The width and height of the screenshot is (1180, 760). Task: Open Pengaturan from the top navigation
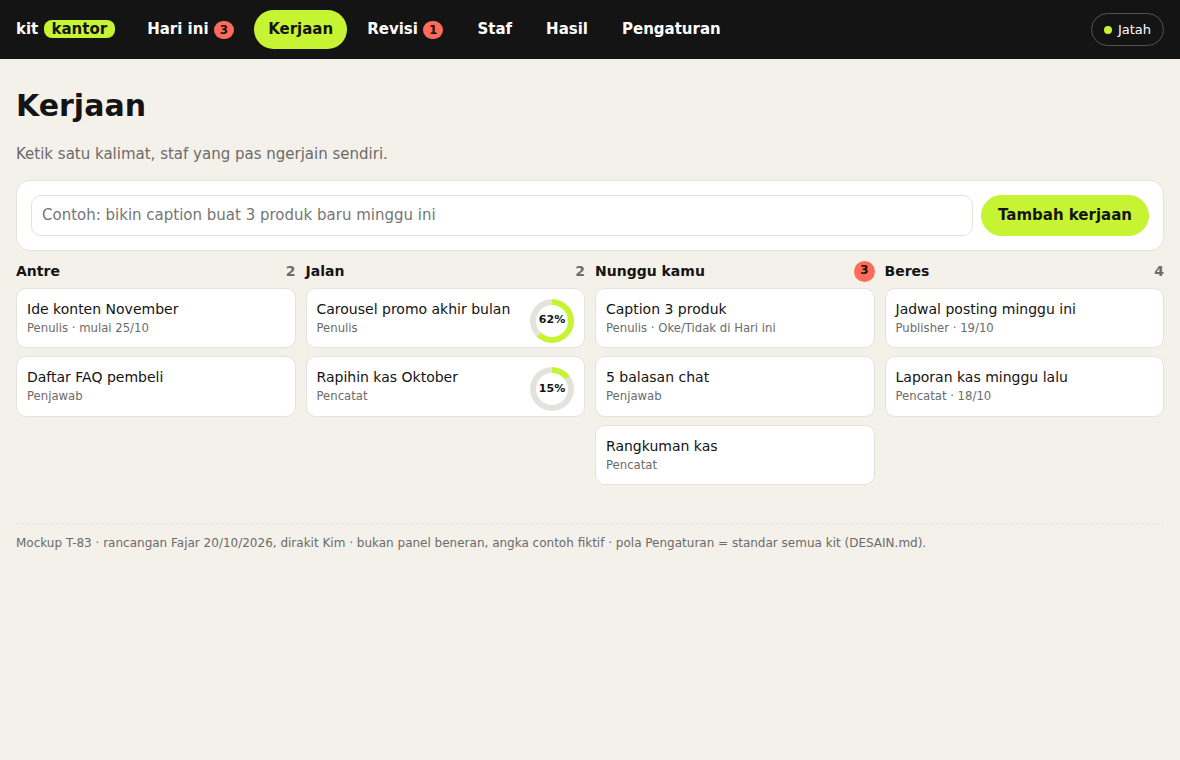[671, 29]
